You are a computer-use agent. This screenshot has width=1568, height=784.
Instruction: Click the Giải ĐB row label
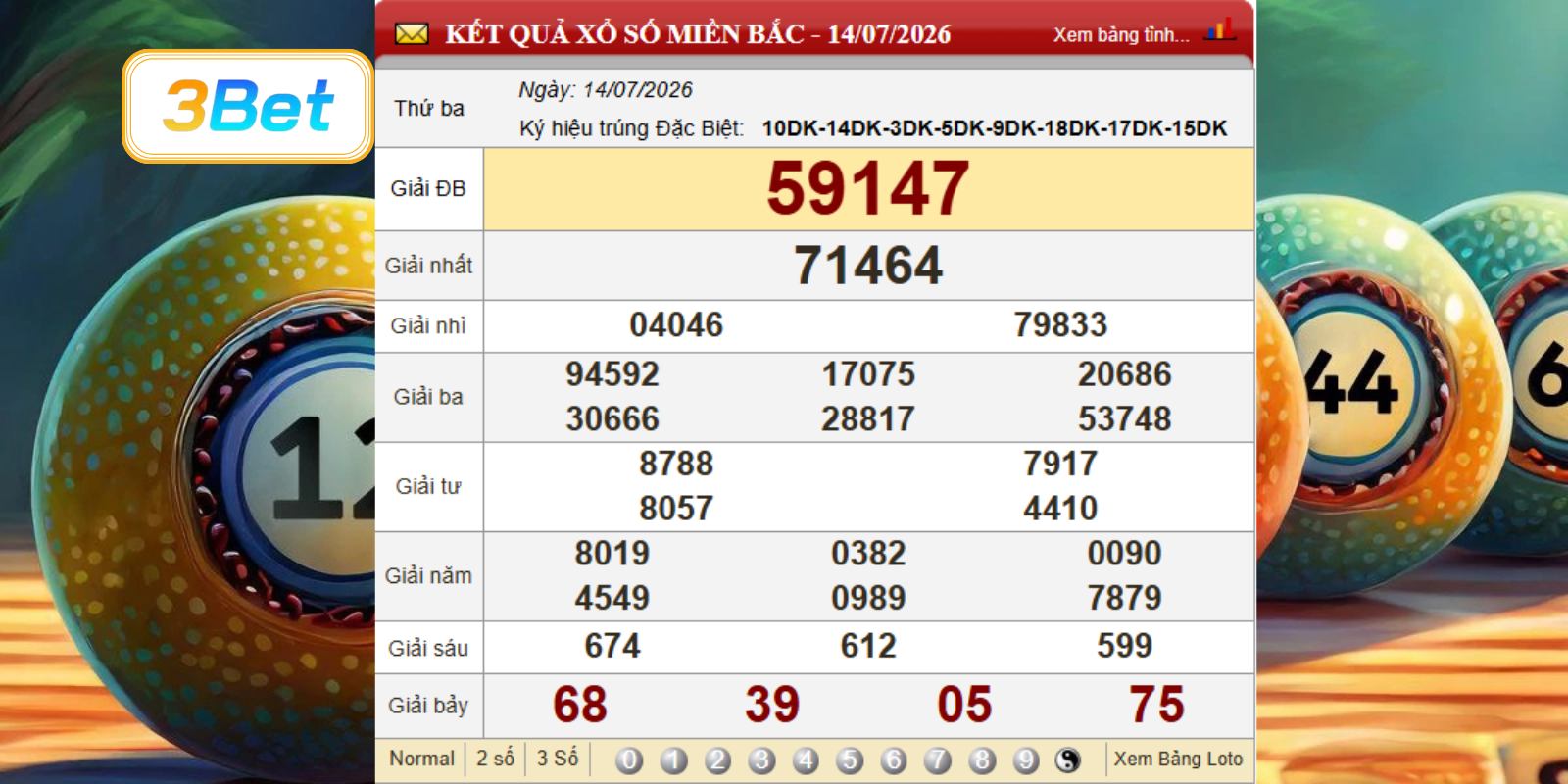coord(428,189)
